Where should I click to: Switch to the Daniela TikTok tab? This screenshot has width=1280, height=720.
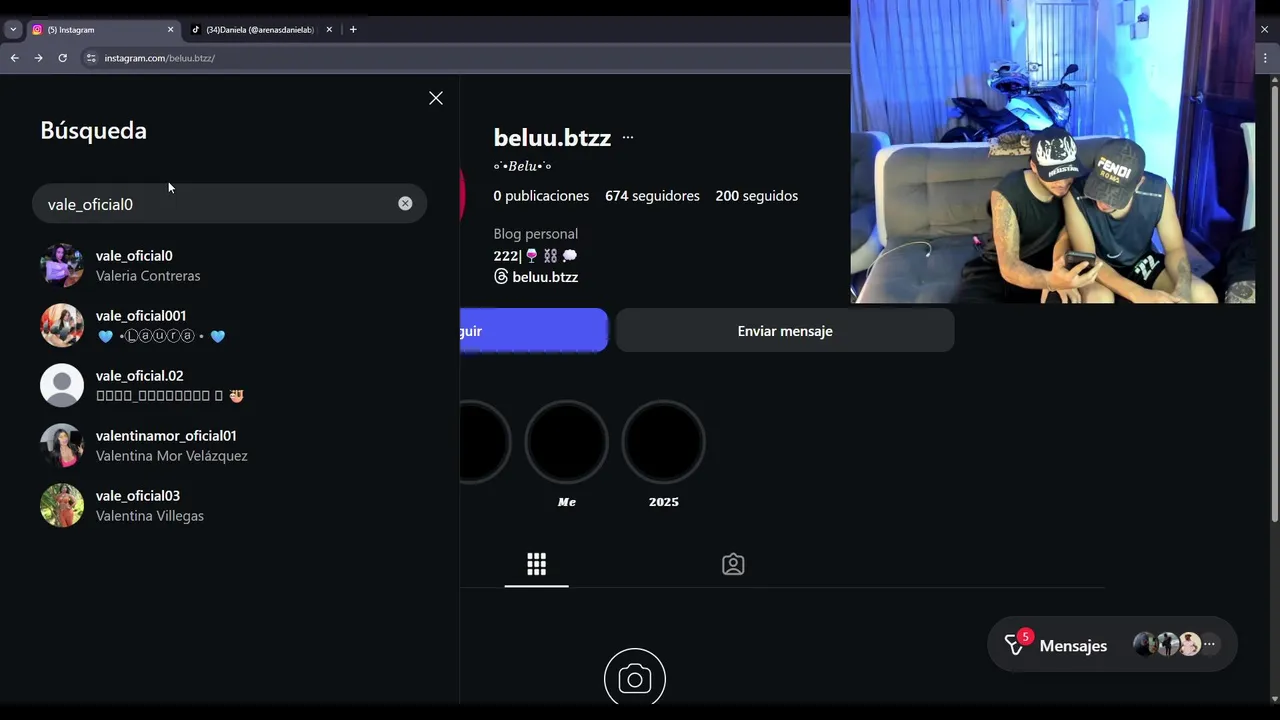tap(262, 30)
